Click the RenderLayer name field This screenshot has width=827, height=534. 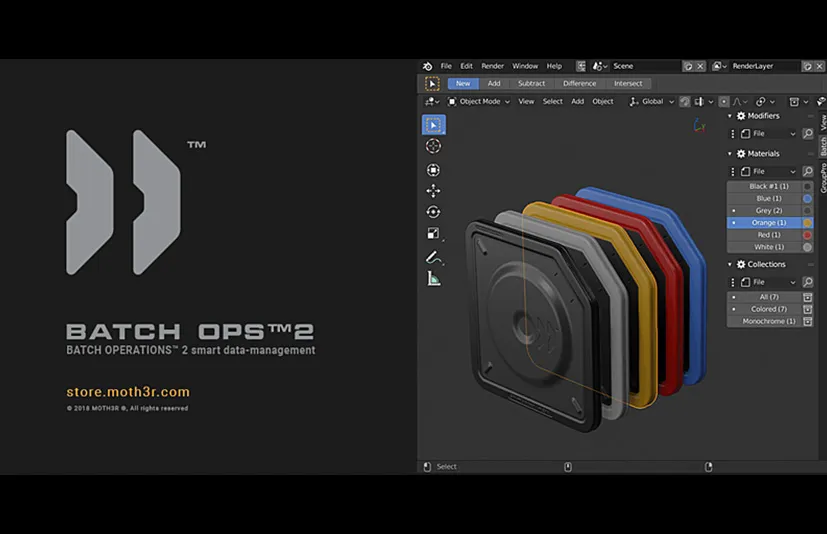tap(765, 66)
